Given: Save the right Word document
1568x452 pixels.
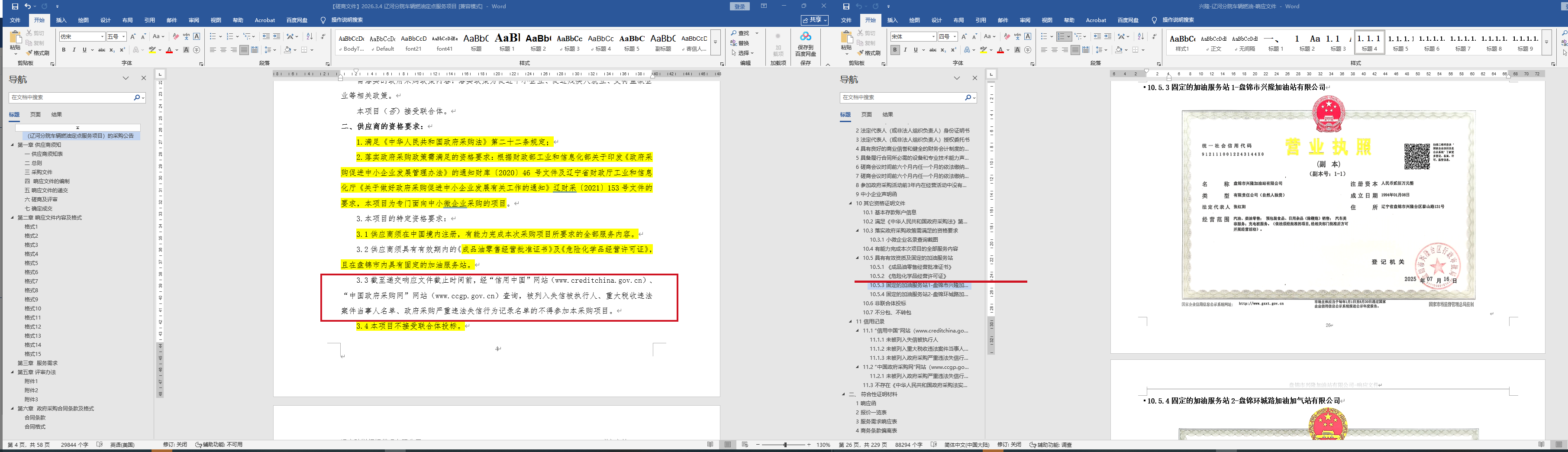Looking at the screenshot, I should coord(846,6).
